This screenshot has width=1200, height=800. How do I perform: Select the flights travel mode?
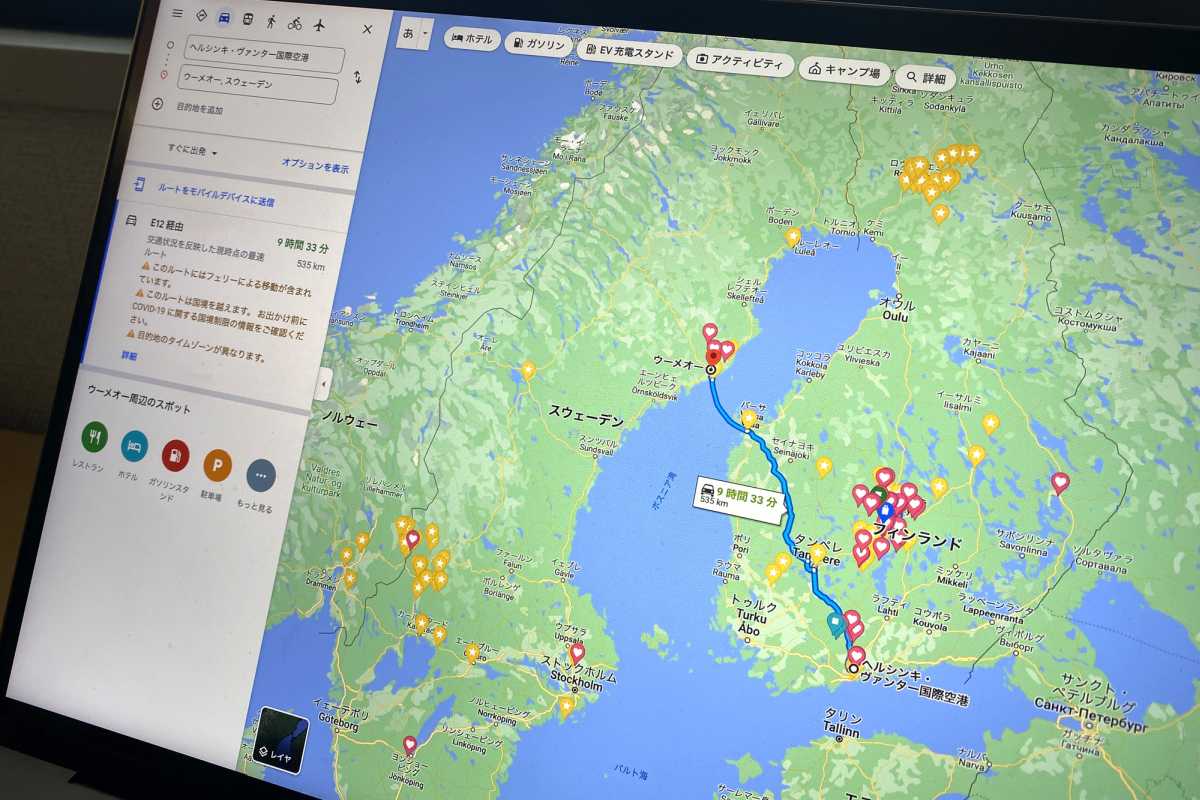(x=320, y=25)
